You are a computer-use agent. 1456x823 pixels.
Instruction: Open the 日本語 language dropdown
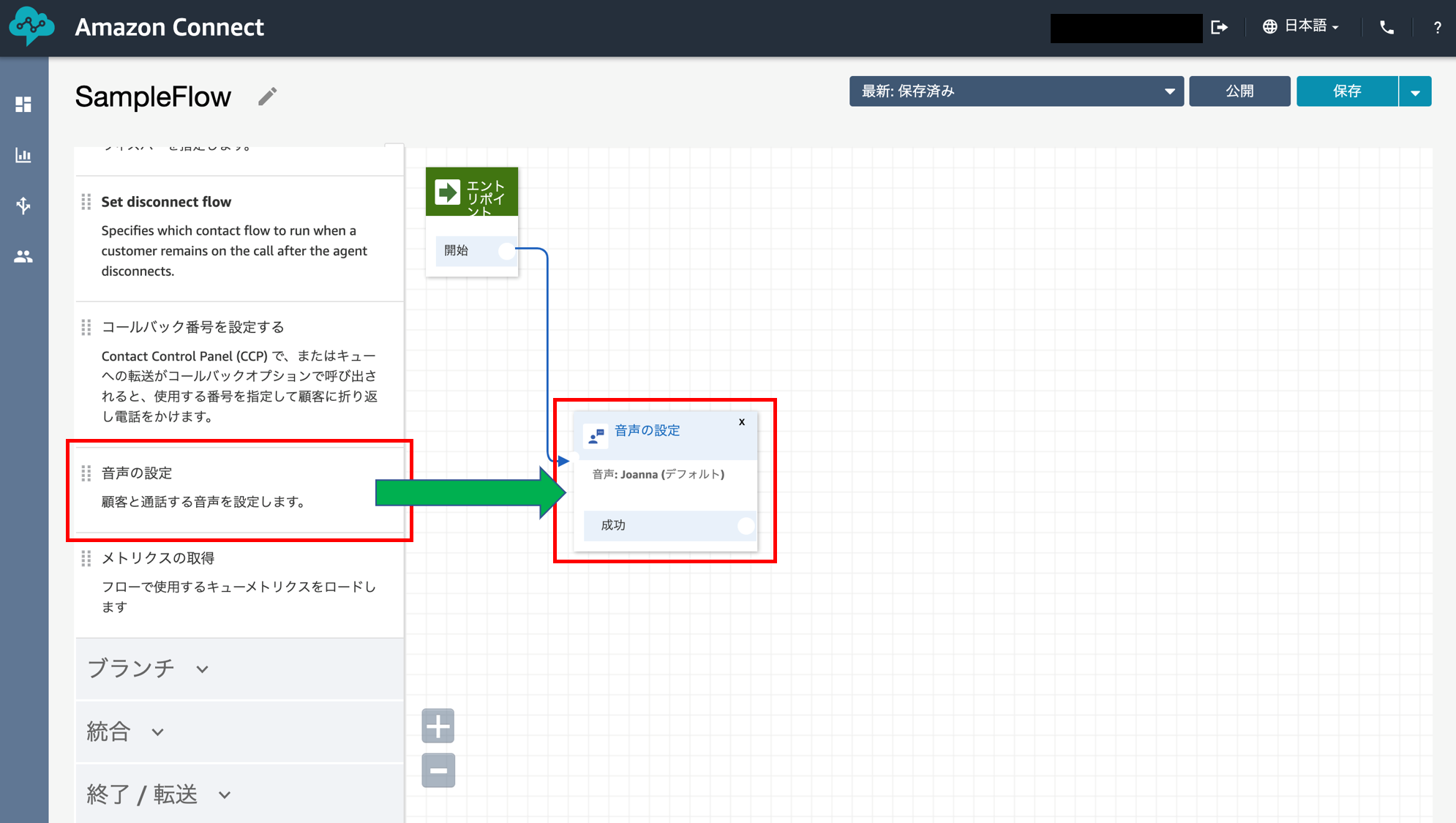tap(1312, 26)
